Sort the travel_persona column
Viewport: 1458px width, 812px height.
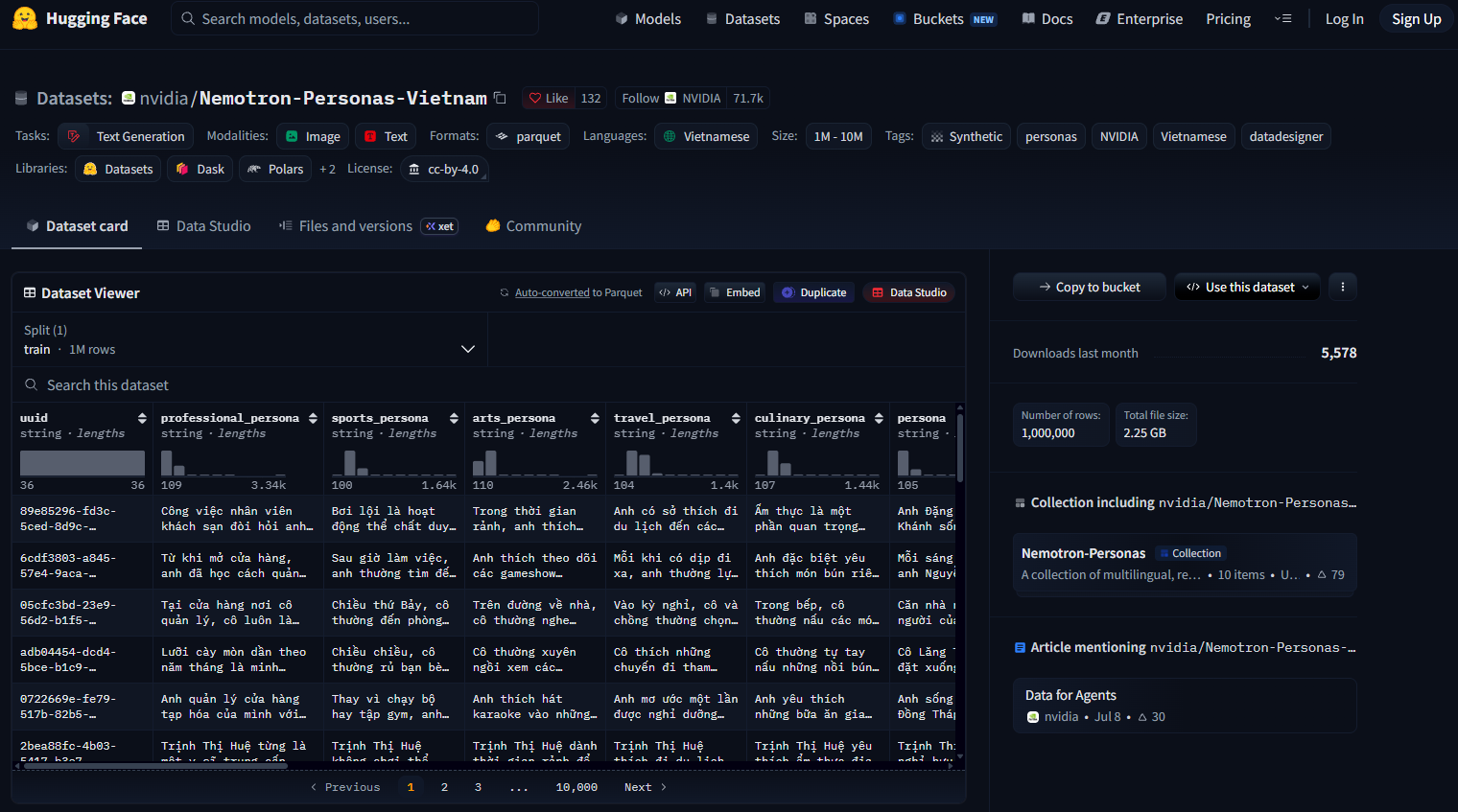[x=736, y=418]
